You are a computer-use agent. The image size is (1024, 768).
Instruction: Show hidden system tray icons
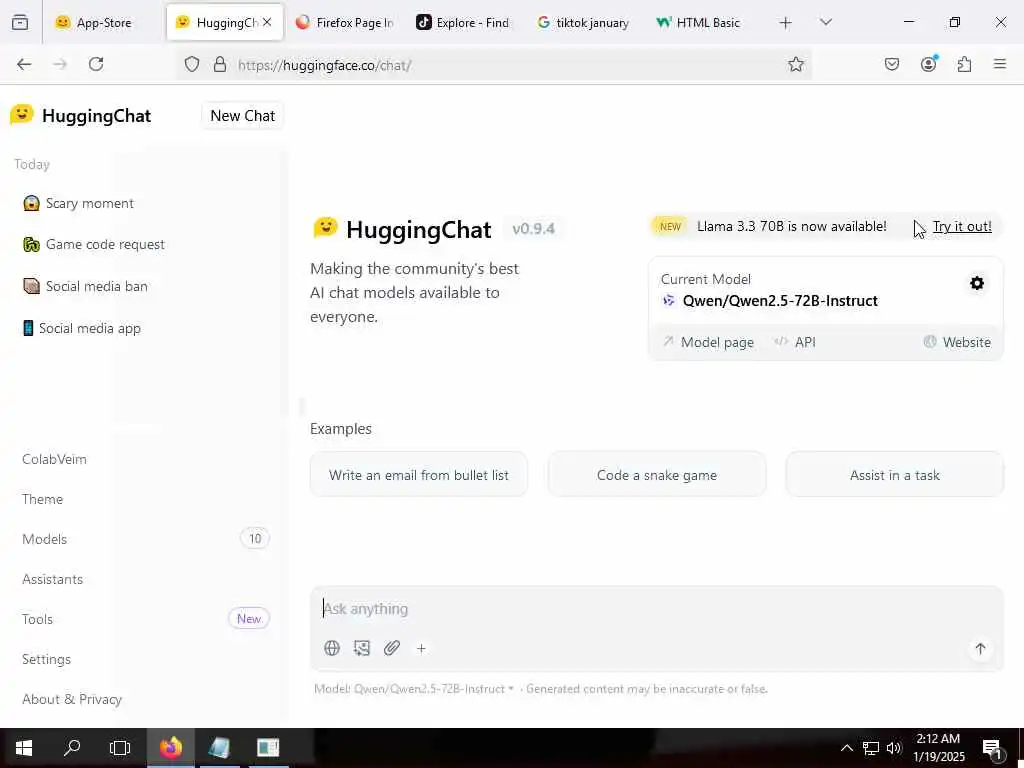click(x=846, y=748)
